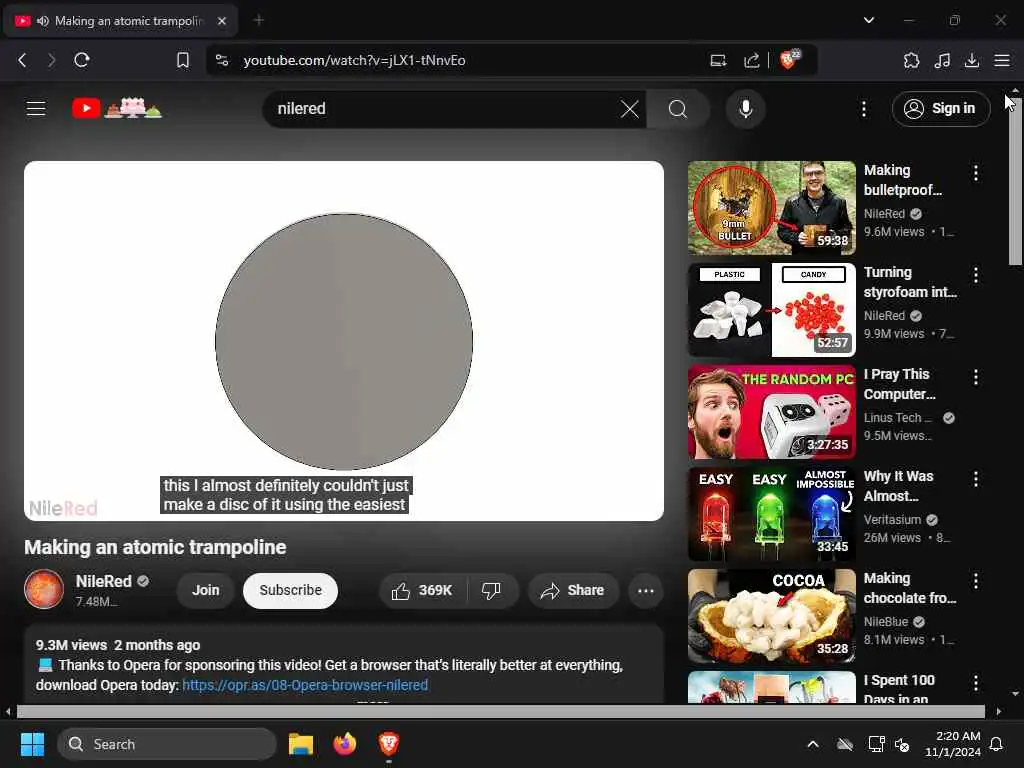Show hidden system tray icons
The image size is (1024, 768).
pyautogui.click(x=812, y=744)
